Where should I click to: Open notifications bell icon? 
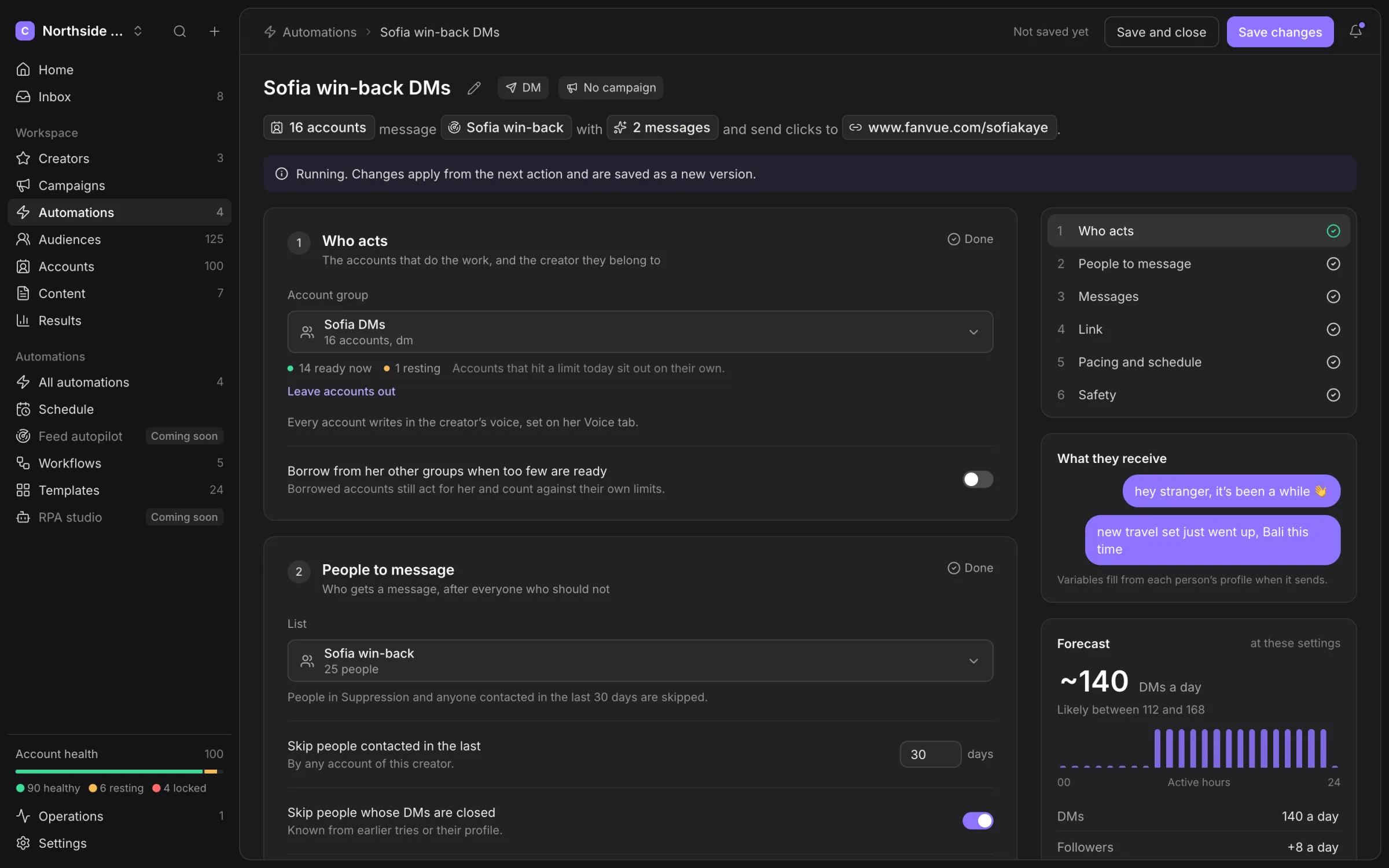[x=1355, y=31]
